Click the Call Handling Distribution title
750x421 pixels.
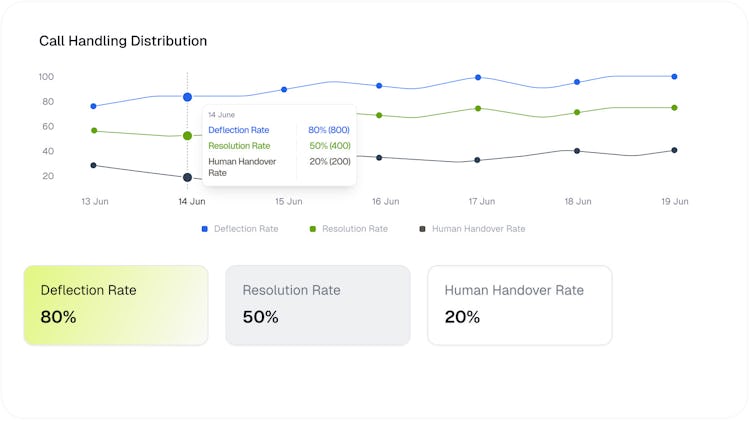(x=123, y=41)
